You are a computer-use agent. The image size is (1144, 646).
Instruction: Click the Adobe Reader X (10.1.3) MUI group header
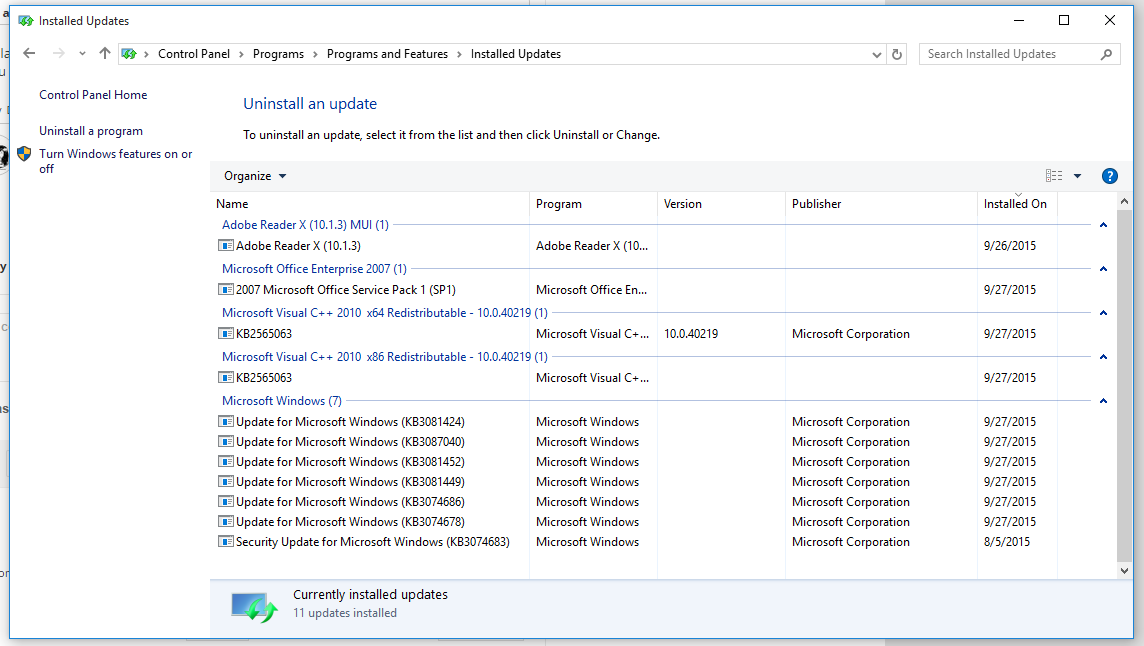305,225
